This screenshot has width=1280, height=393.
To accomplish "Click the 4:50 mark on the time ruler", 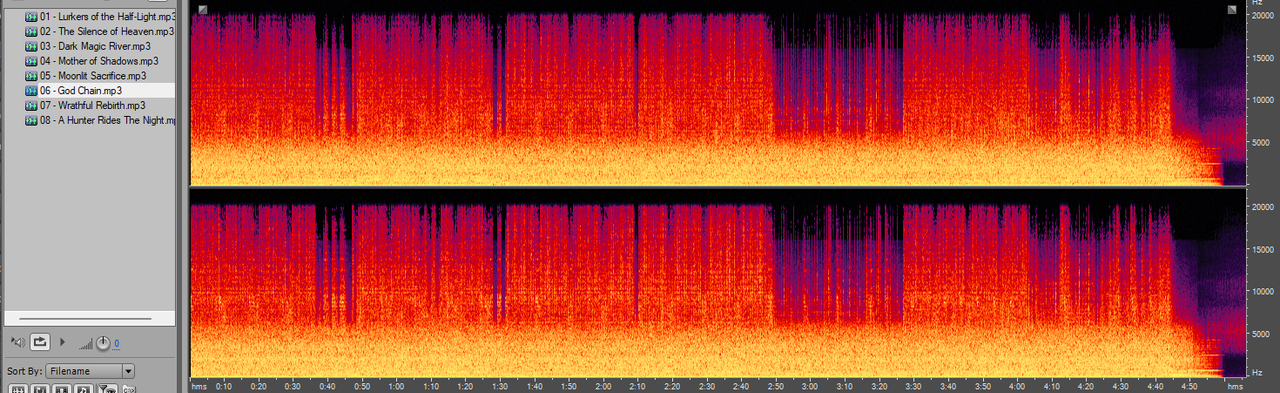I will click(1189, 385).
